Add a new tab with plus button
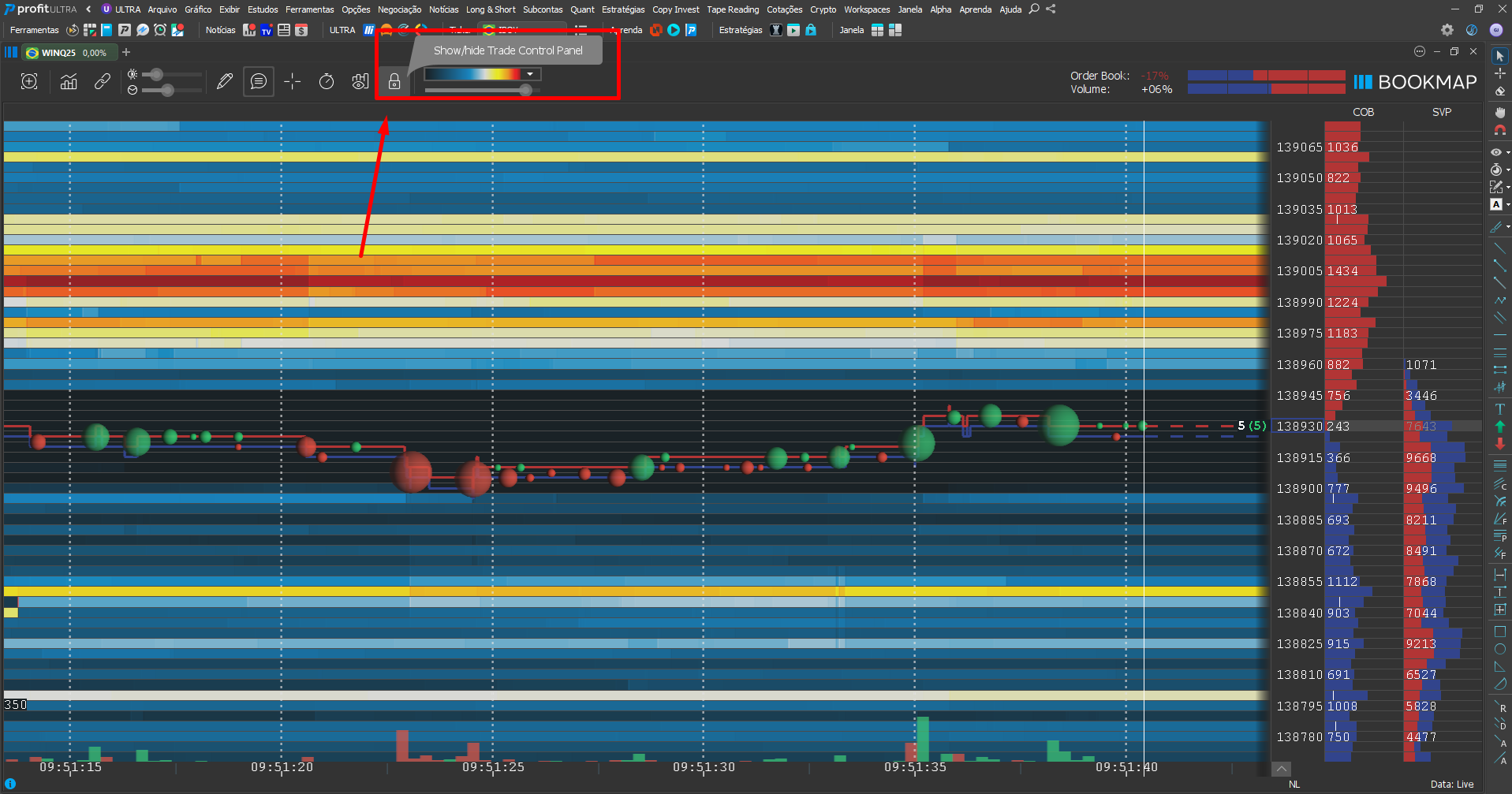Viewport: 1512px width, 794px height. point(126,53)
